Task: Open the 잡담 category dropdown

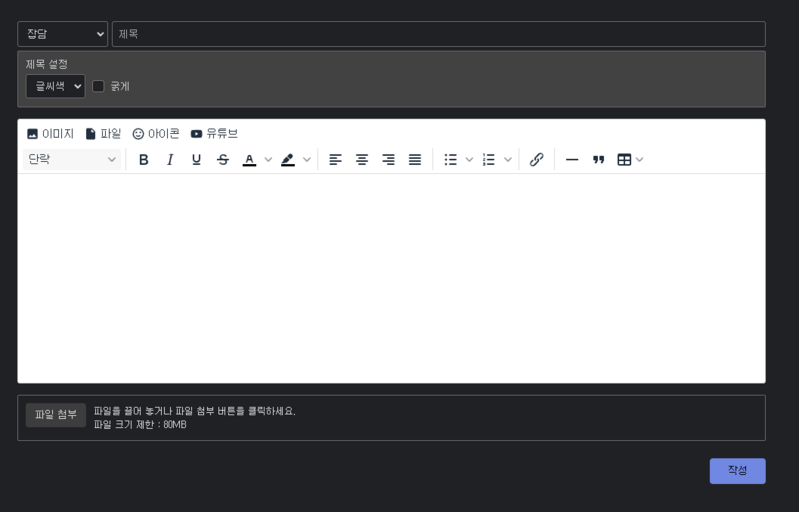Action: [x=62, y=34]
